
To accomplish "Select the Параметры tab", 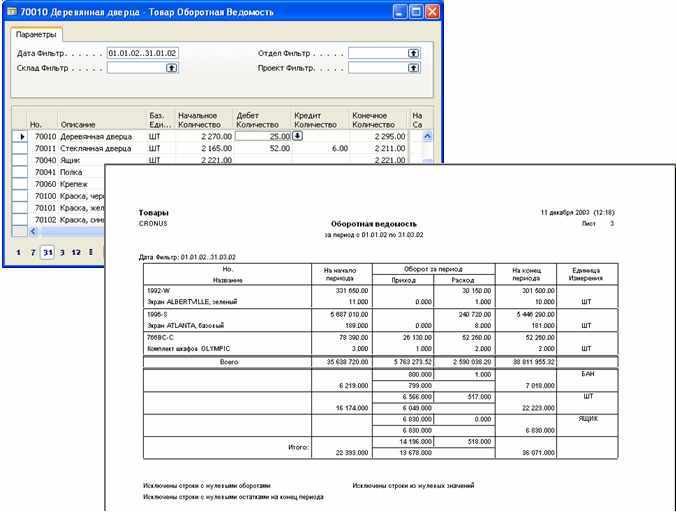I will pyautogui.click(x=36, y=34).
